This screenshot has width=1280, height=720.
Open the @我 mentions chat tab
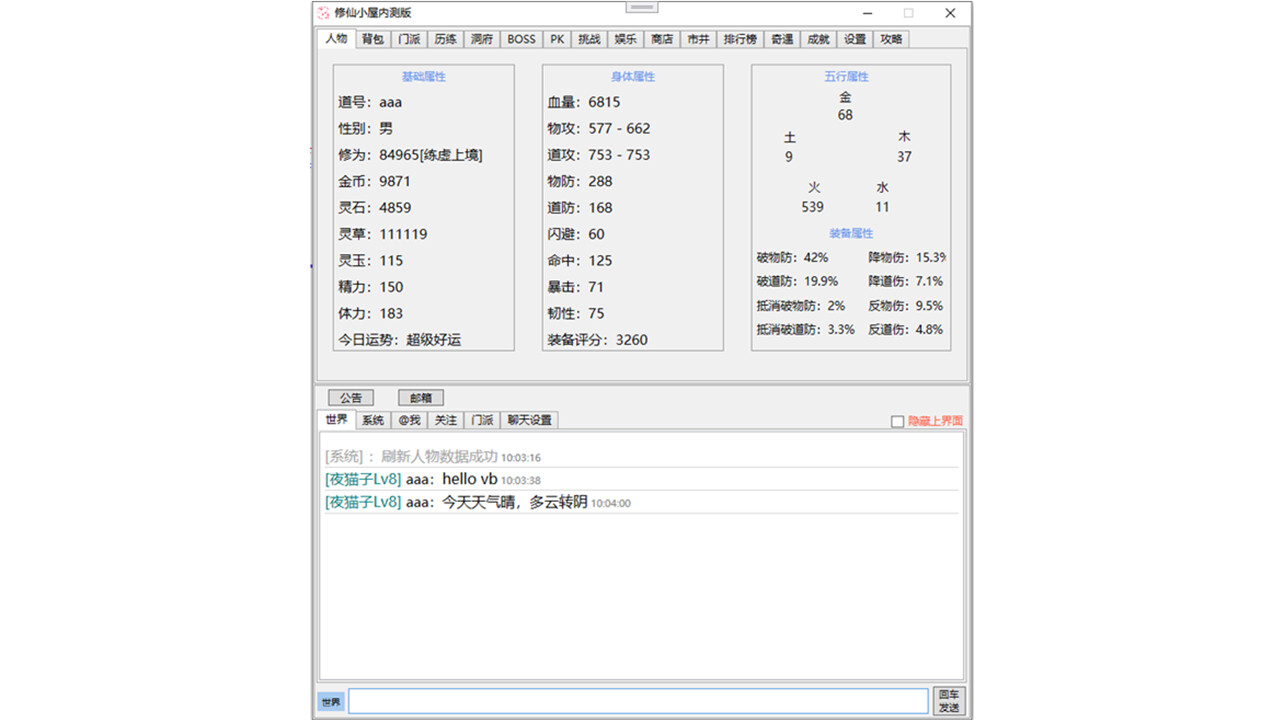(408, 420)
